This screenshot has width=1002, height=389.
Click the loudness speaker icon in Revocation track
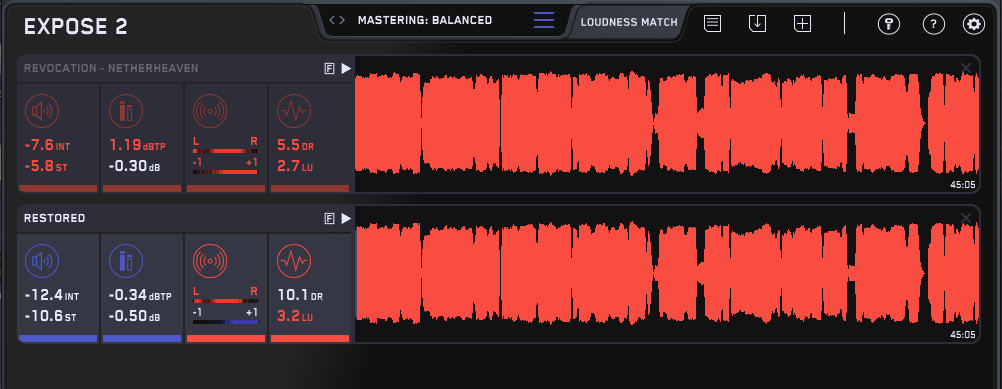pyautogui.click(x=42, y=111)
